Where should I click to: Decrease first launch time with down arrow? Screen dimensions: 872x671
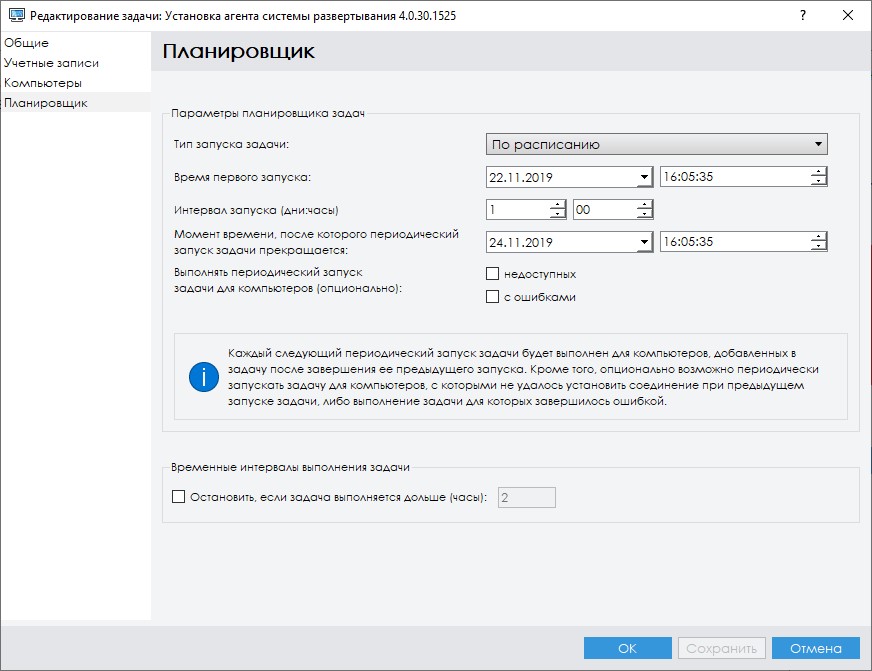pos(819,181)
